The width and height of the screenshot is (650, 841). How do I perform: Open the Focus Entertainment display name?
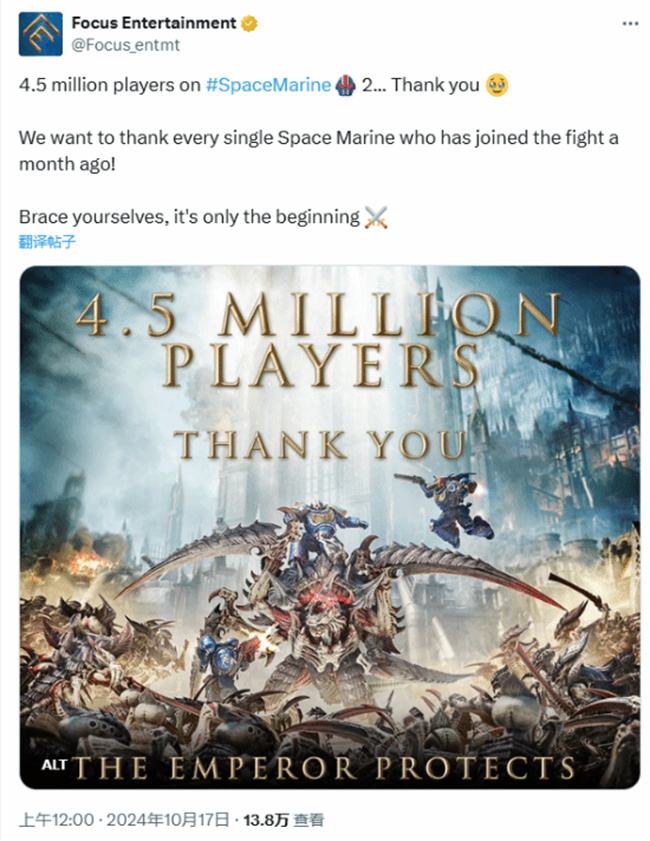[x=153, y=23]
